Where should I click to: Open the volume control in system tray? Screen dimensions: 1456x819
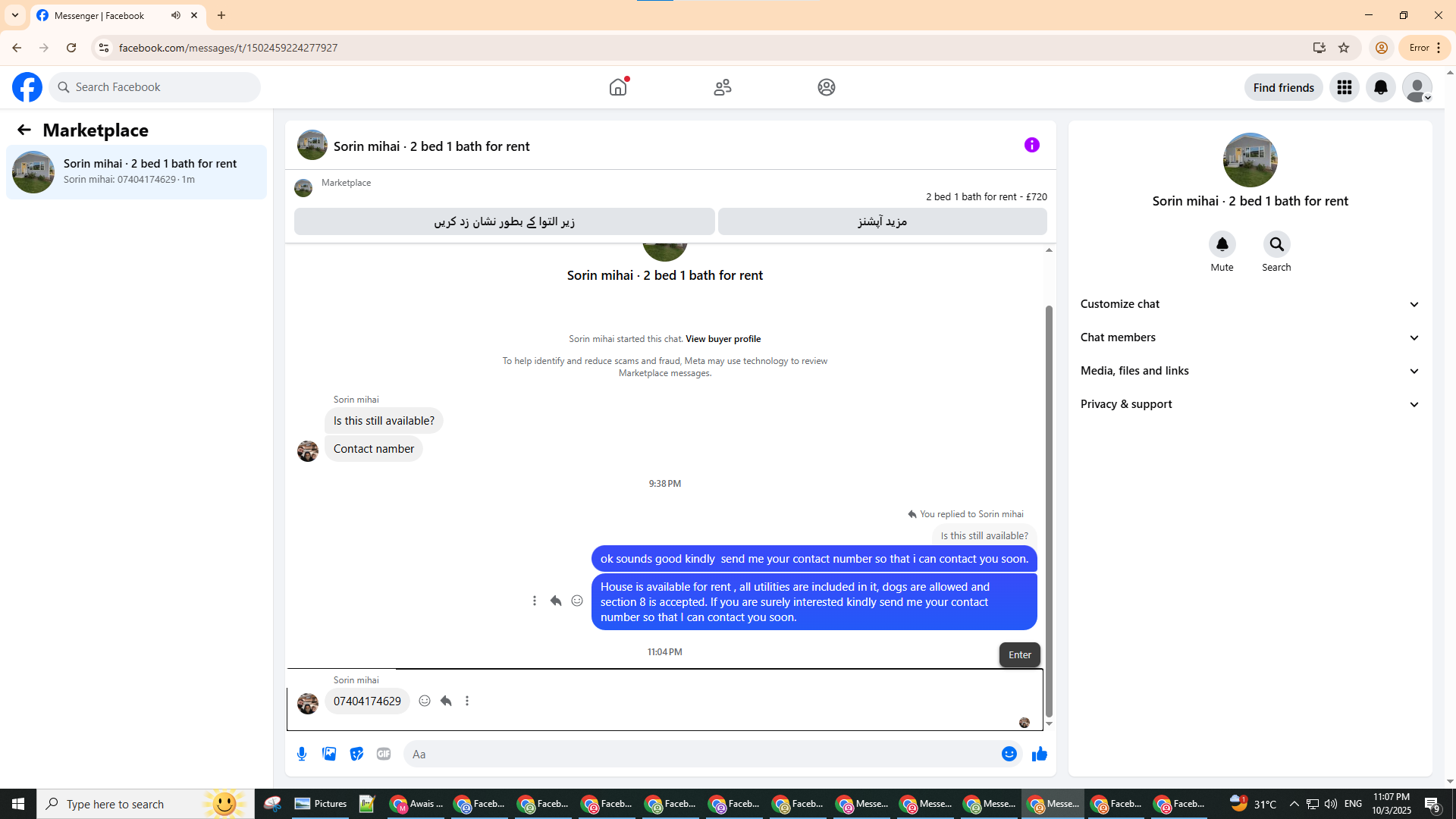point(1331,804)
